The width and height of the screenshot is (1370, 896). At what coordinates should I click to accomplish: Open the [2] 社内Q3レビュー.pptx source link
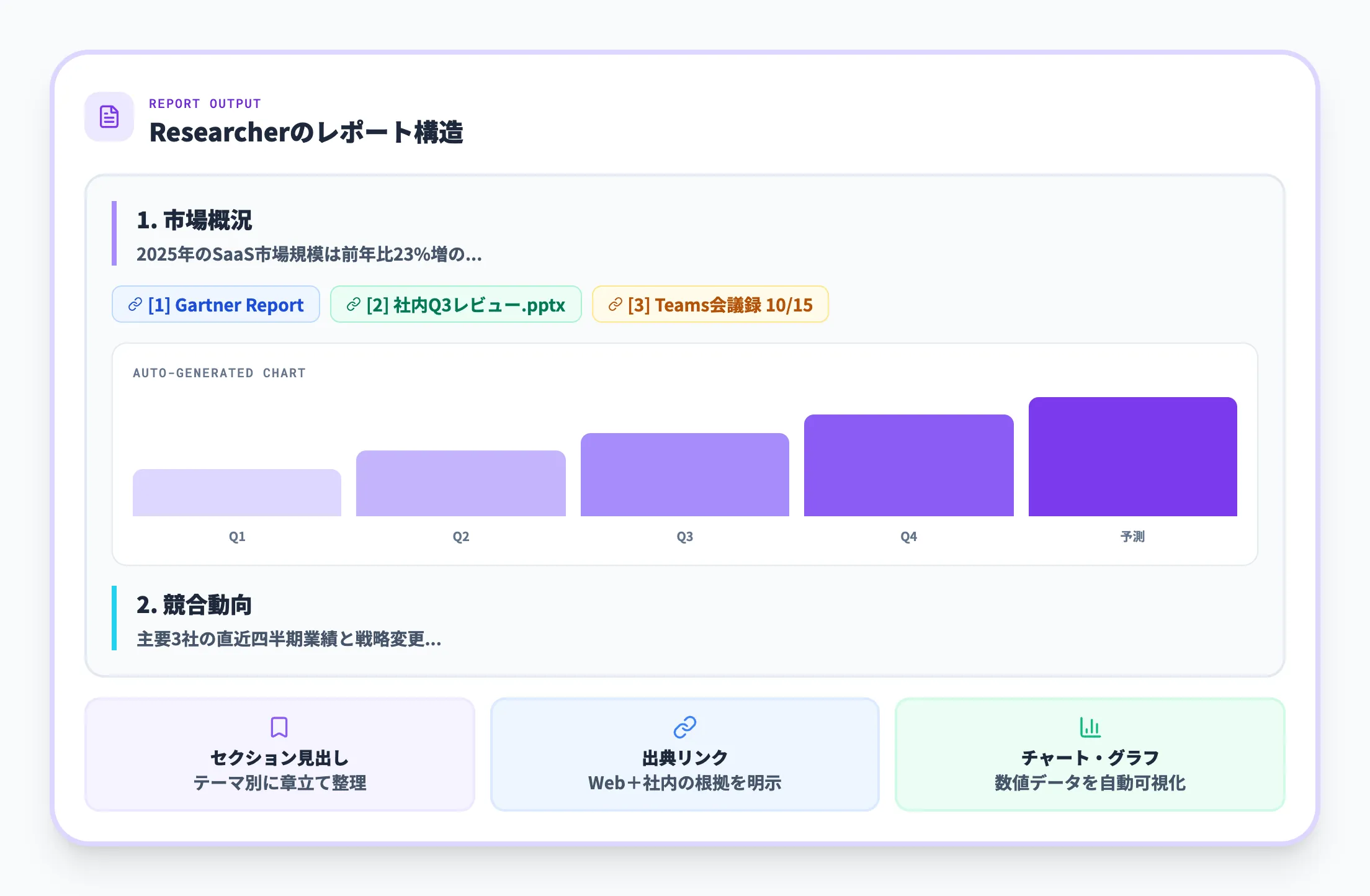click(x=456, y=304)
